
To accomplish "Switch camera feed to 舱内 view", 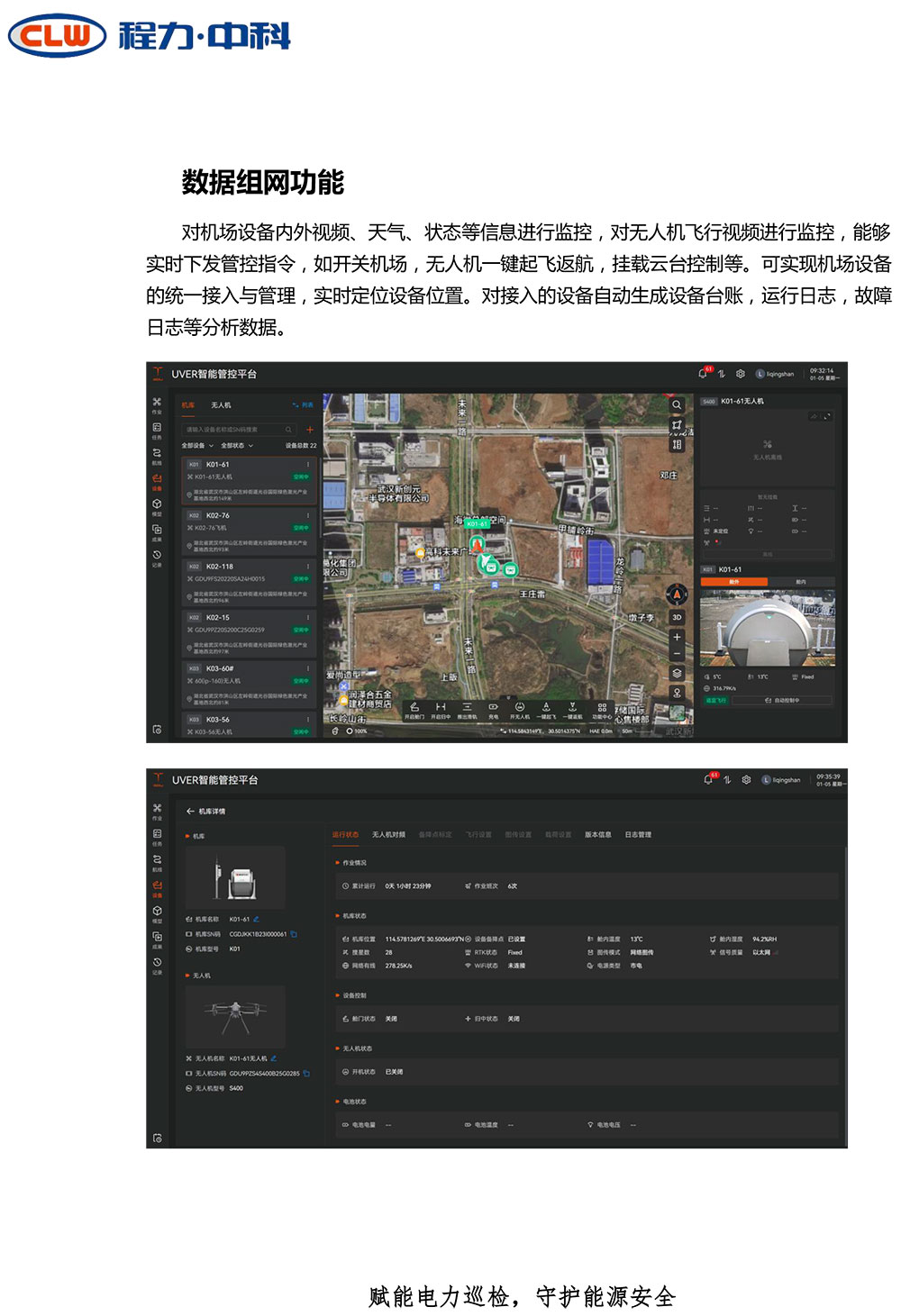I will click(x=801, y=582).
